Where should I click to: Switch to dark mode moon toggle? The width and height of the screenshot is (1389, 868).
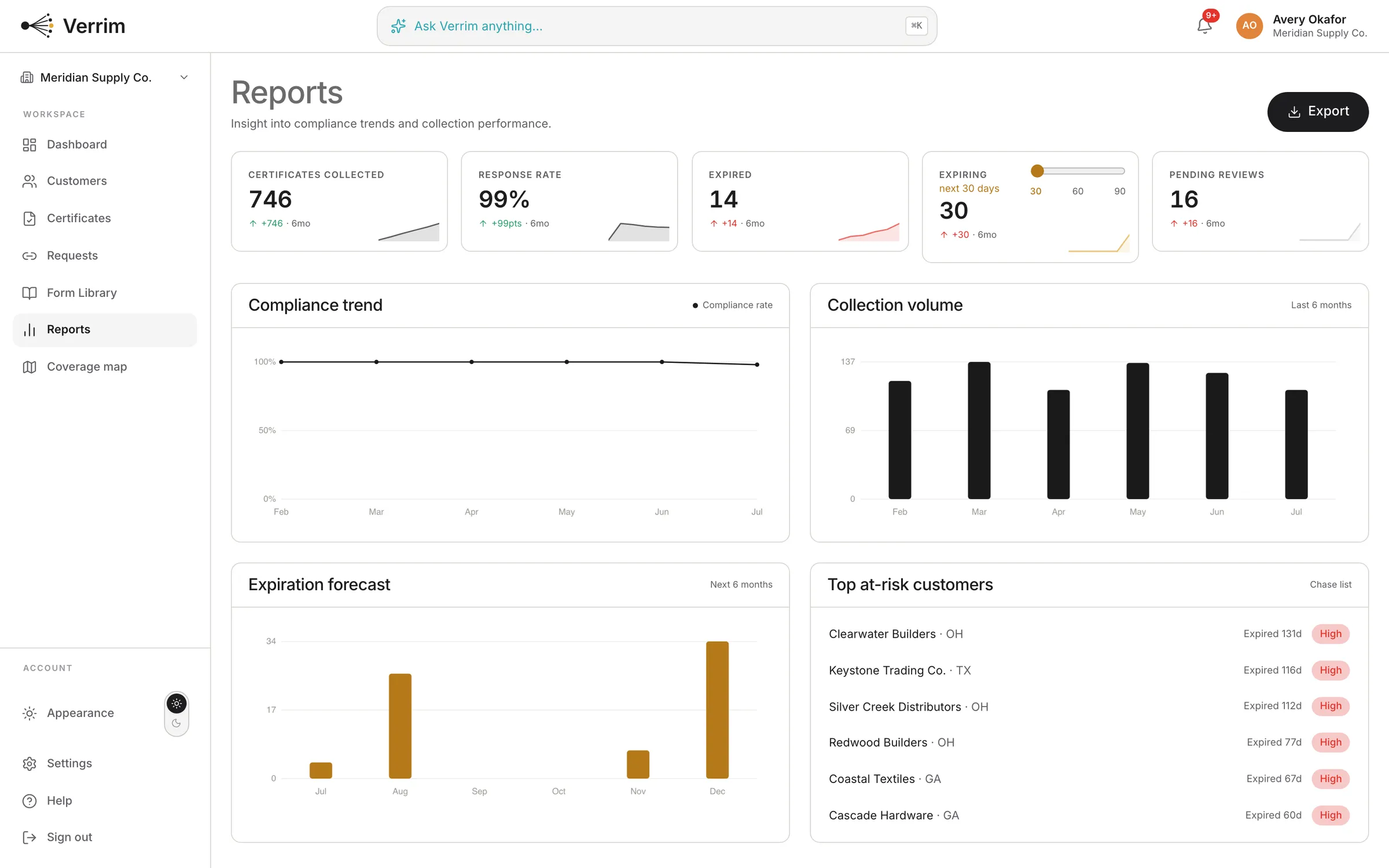(x=177, y=723)
